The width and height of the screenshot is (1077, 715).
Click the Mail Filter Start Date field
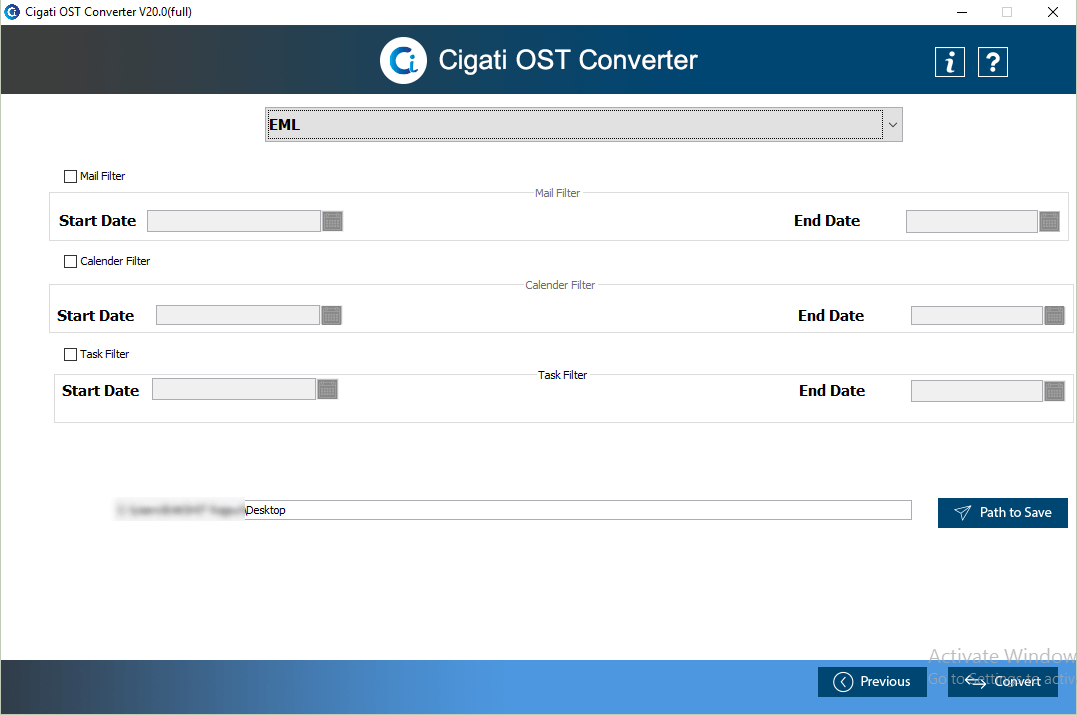[234, 221]
